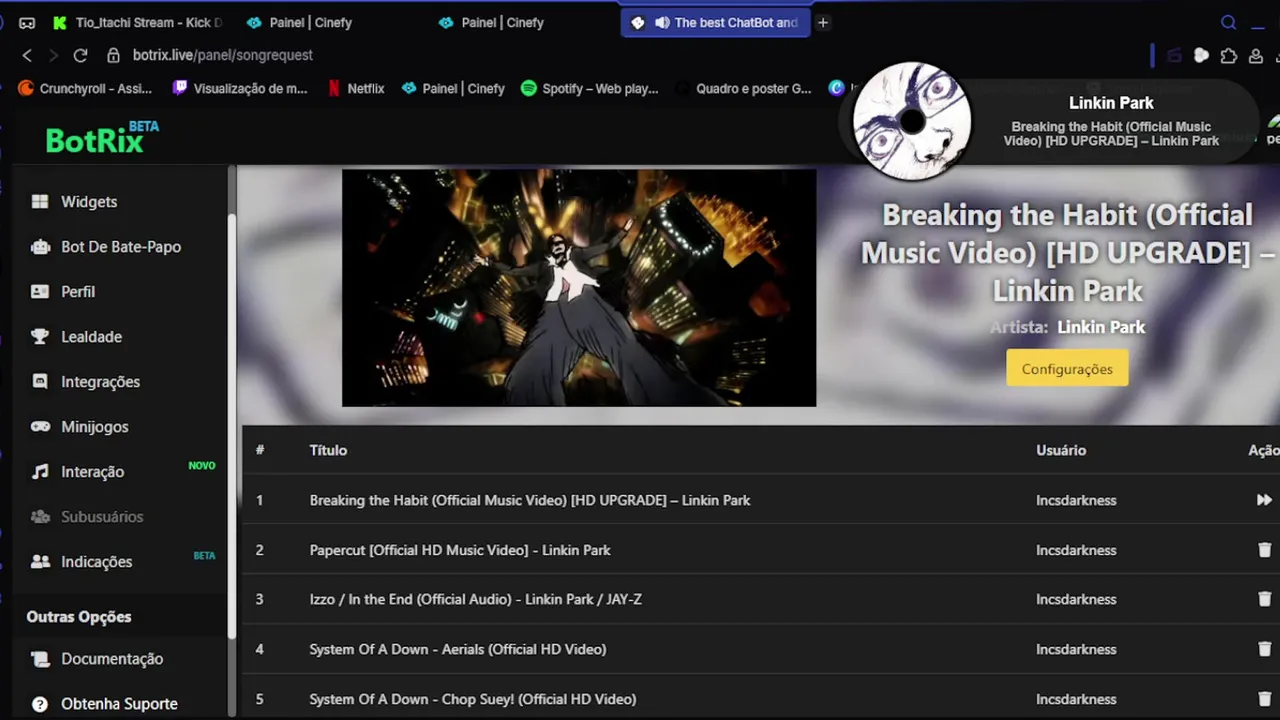This screenshot has height=720, width=1280.
Task: Click the System Of A Down Aerials title
Action: [458, 649]
